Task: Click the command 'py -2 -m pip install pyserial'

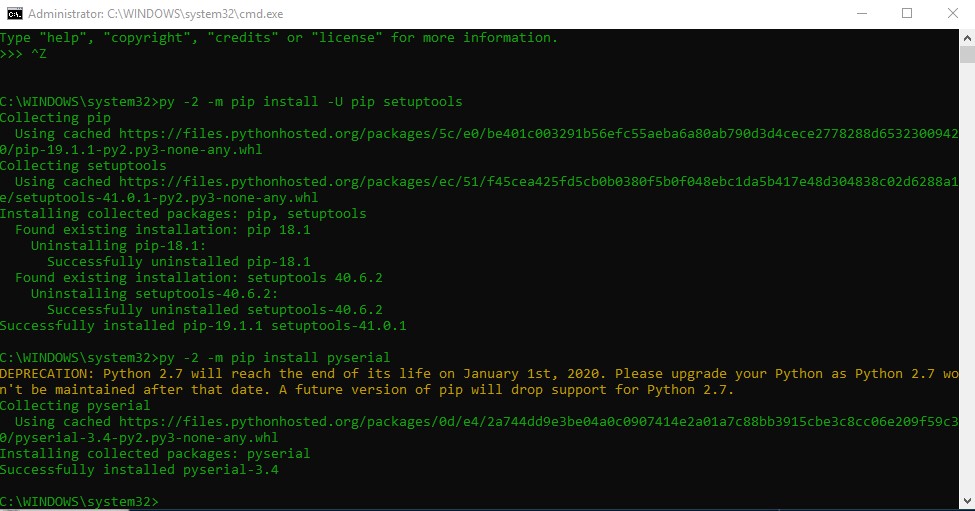Action: (275, 358)
